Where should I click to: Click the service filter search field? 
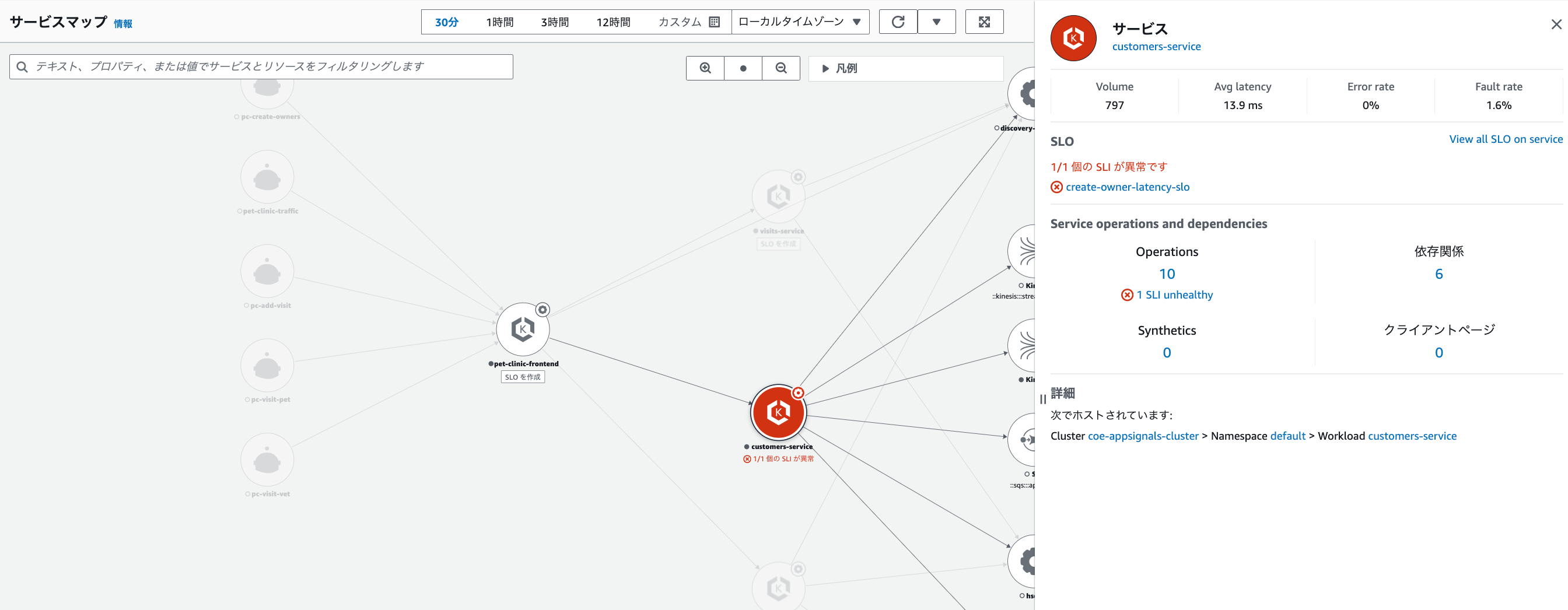[x=262, y=66]
